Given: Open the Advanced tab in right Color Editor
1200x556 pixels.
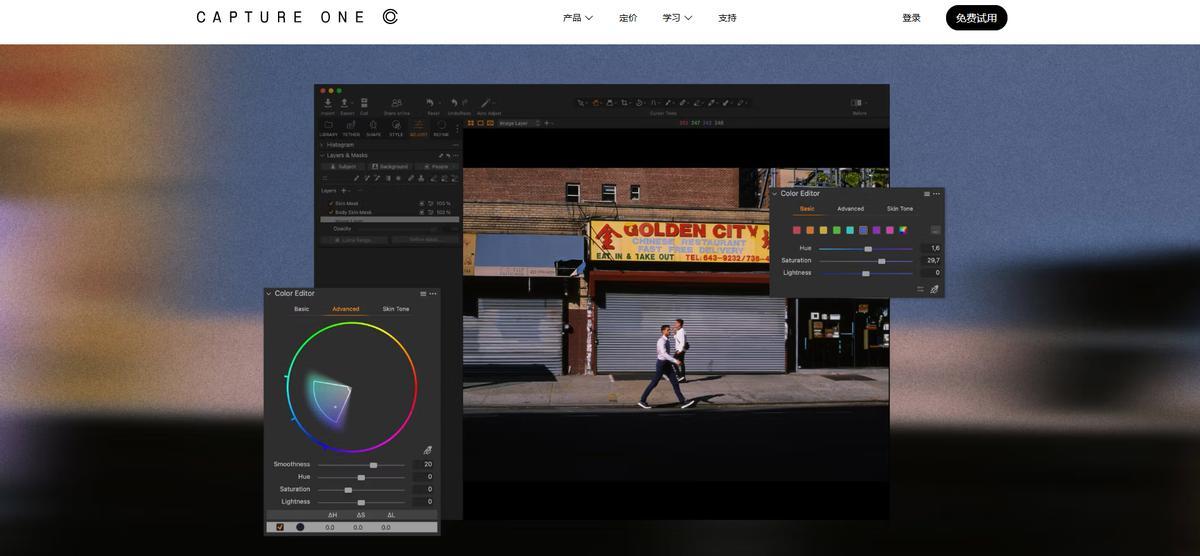Looking at the screenshot, I should coord(850,209).
